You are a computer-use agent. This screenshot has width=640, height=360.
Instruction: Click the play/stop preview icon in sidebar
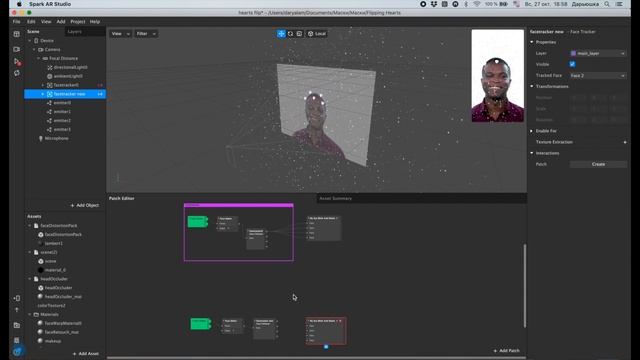(17, 62)
